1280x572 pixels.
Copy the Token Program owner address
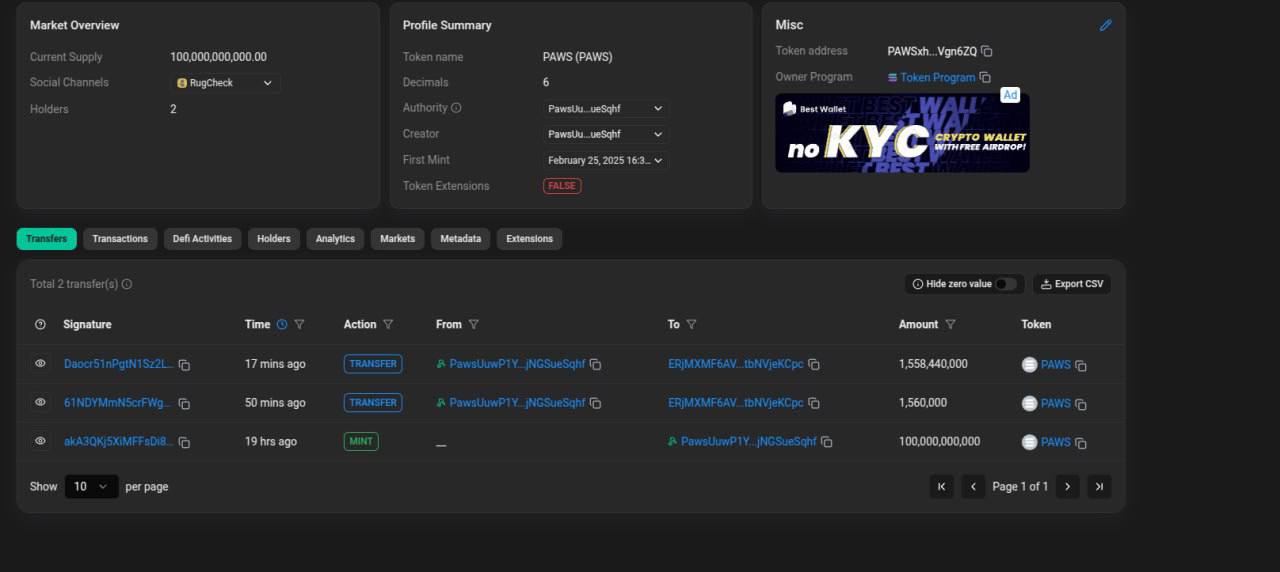point(985,78)
